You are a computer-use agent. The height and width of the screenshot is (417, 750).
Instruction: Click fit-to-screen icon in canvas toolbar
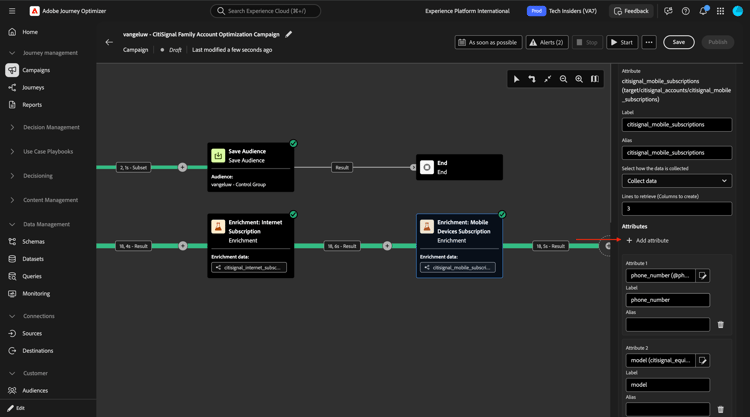(548, 79)
